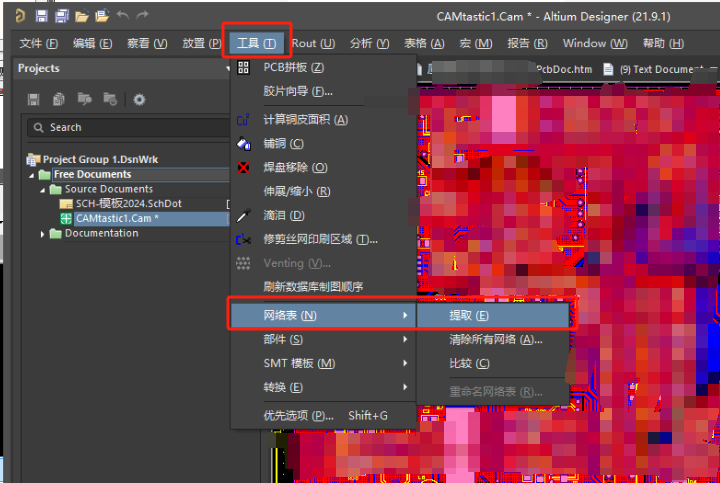
Task: Open the Window (W) menu
Action: (x=595, y=43)
